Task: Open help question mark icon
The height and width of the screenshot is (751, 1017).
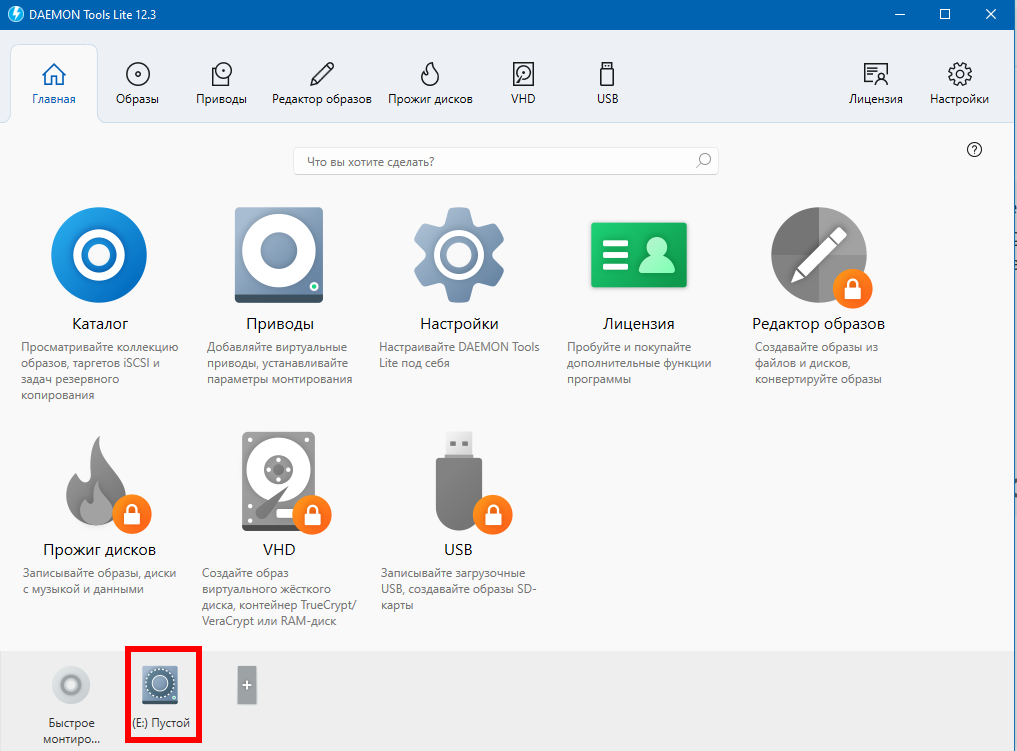Action: pyautogui.click(x=974, y=150)
